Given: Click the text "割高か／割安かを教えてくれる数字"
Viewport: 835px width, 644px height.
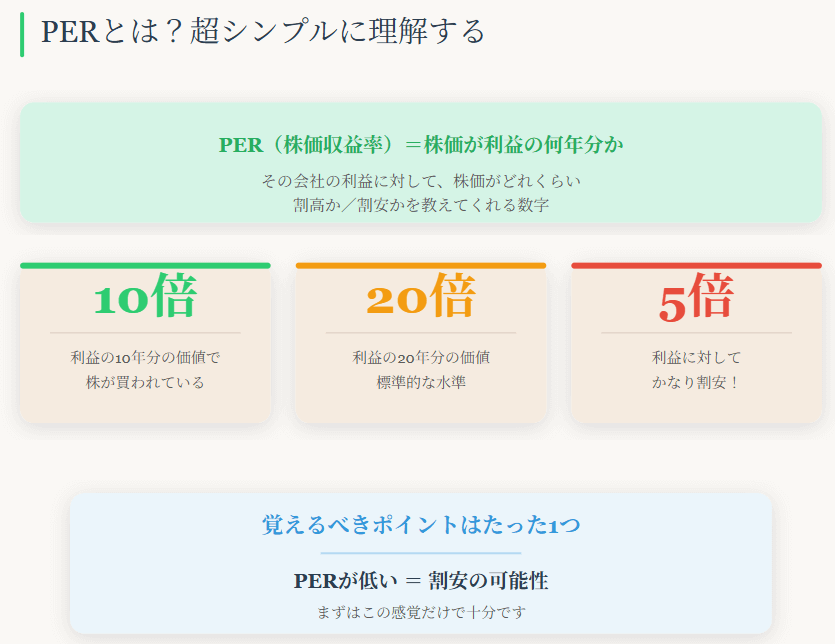Looking at the screenshot, I should [421, 205].
